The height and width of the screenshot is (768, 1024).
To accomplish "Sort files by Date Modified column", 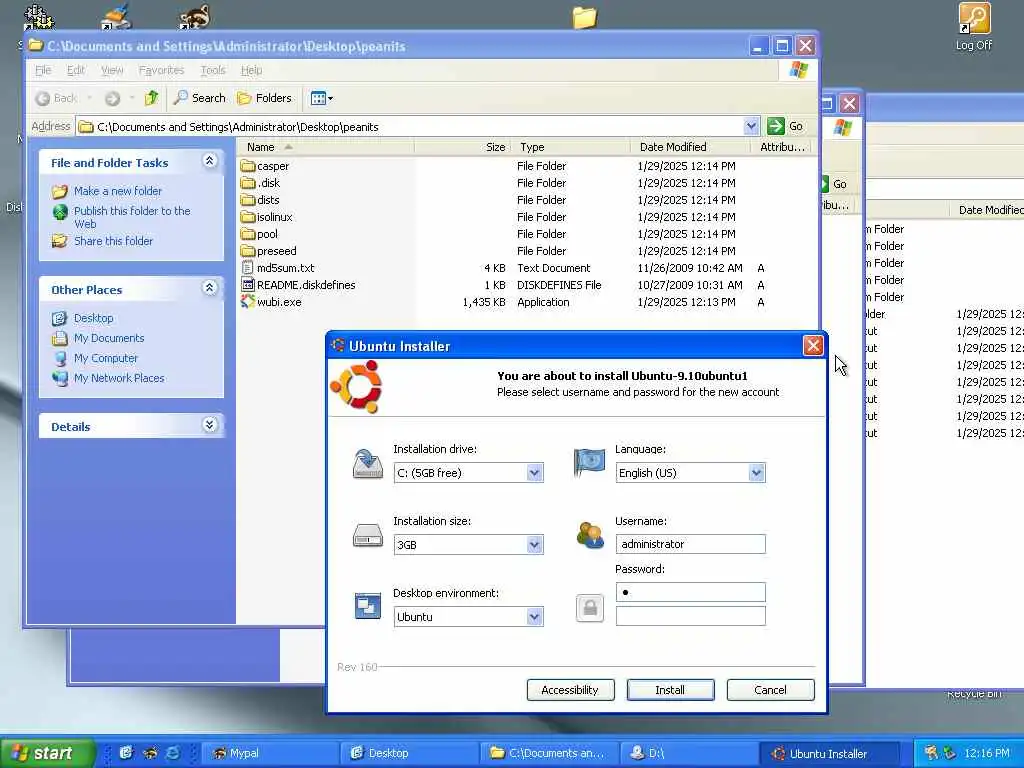I will pos(690,147).
